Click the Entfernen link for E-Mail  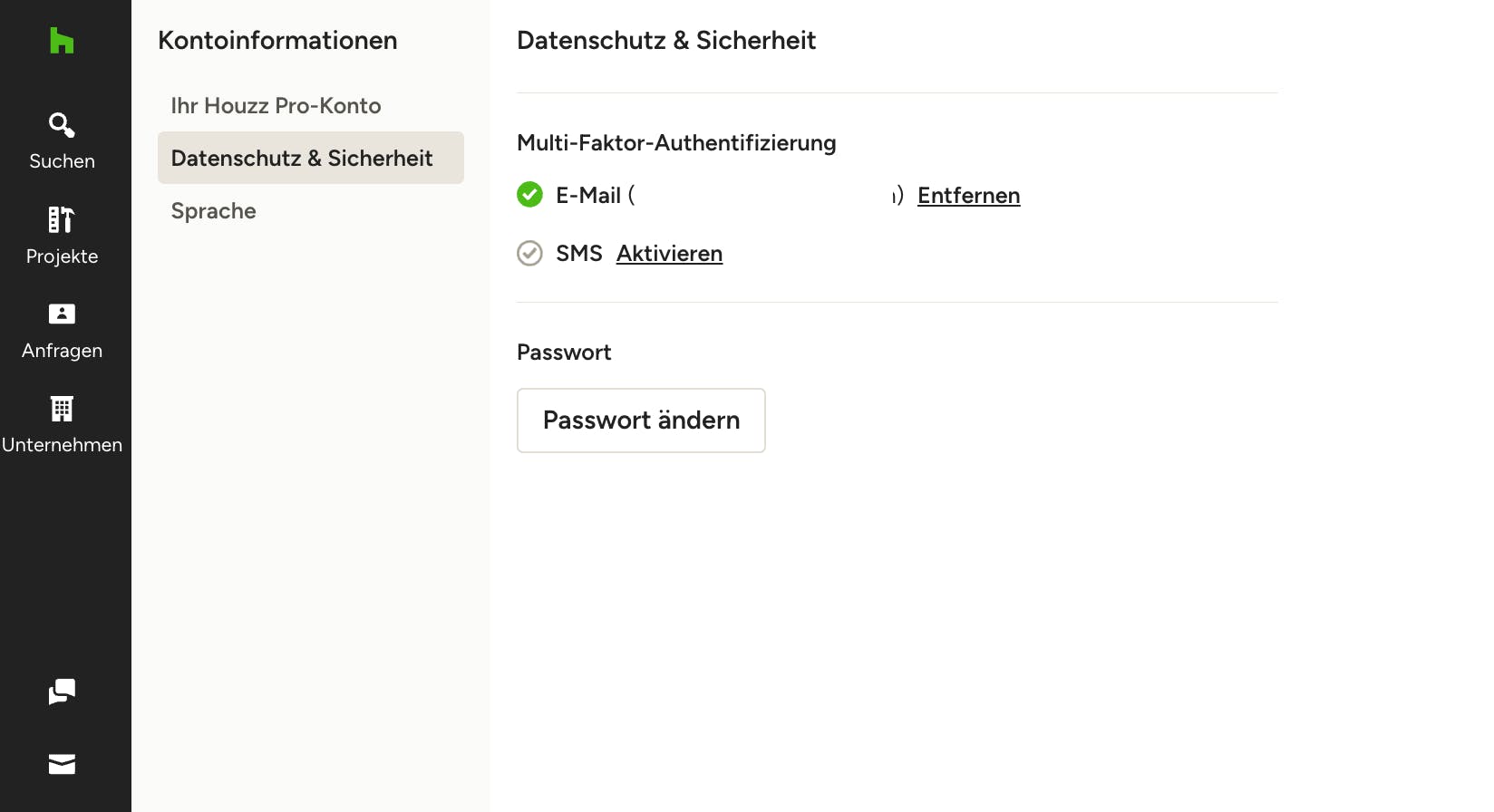tap(968, 196)
